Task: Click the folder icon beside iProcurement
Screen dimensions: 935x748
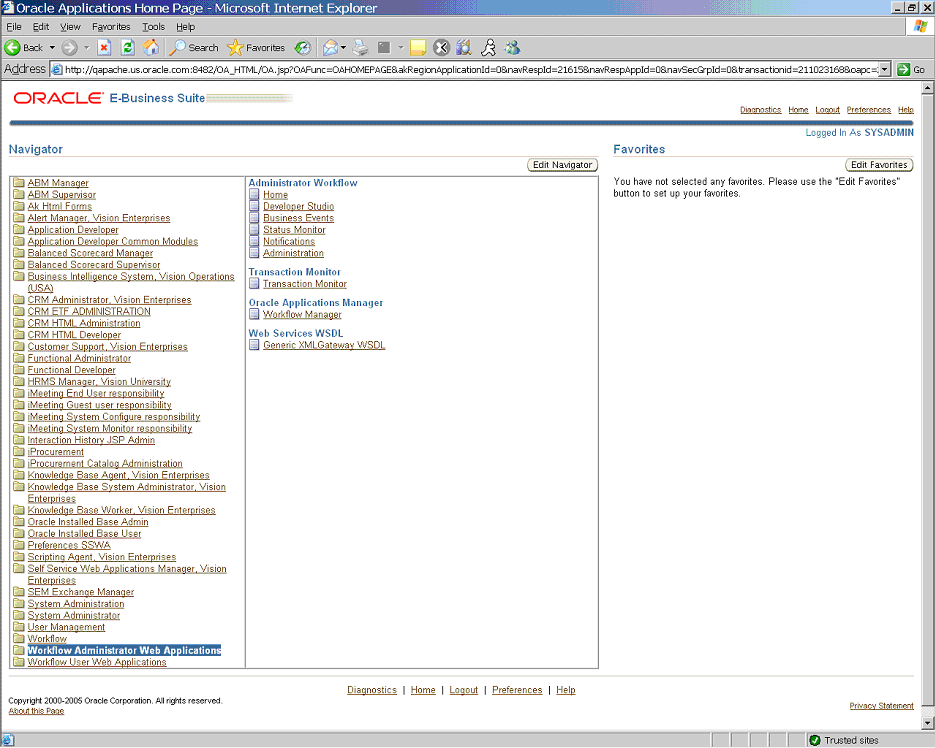Action: click(18, 452)
